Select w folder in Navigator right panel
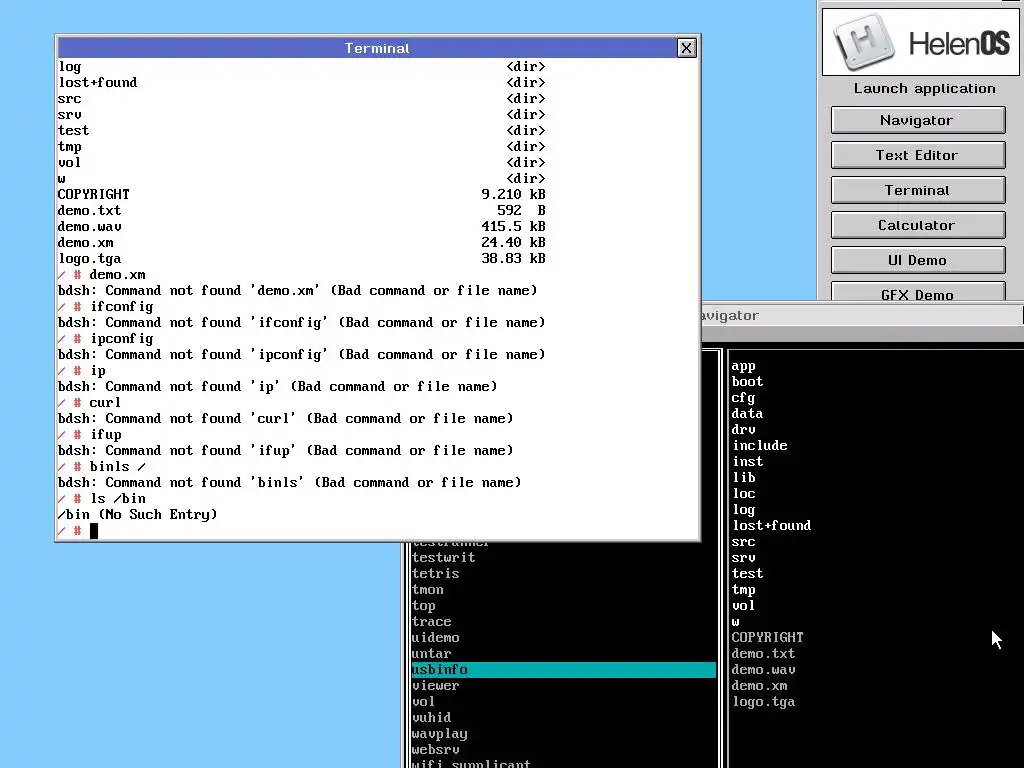The height and width of the screenshot is (768, 1024). click(x=735, y=622)
